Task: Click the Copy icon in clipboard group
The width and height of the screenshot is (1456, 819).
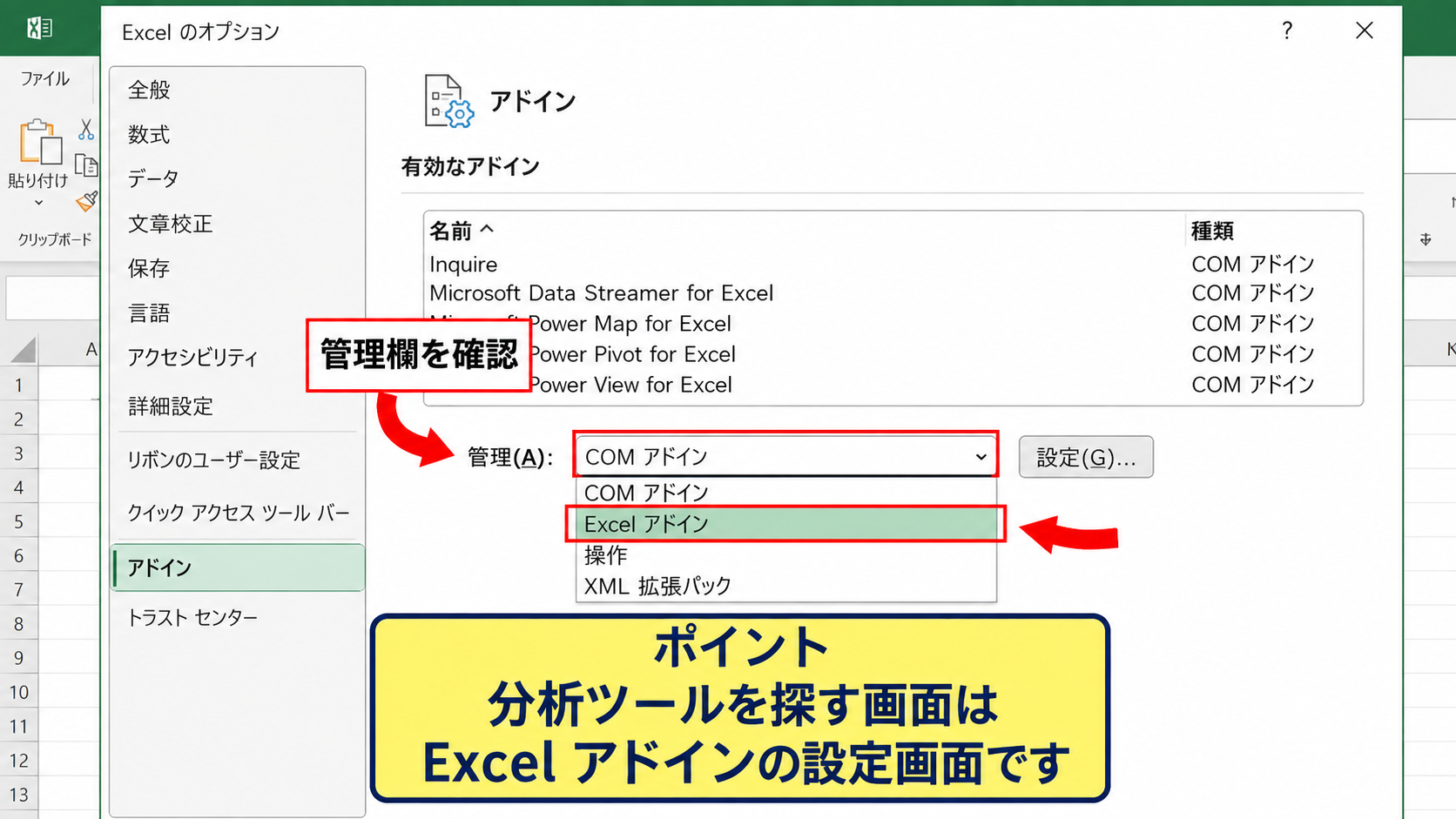Action: pos(86,164)
